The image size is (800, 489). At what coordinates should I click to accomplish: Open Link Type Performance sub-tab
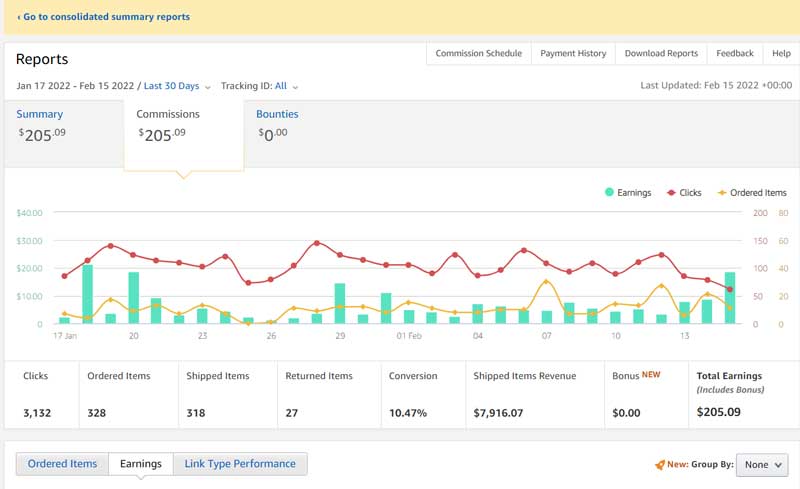tap(240, 463)
